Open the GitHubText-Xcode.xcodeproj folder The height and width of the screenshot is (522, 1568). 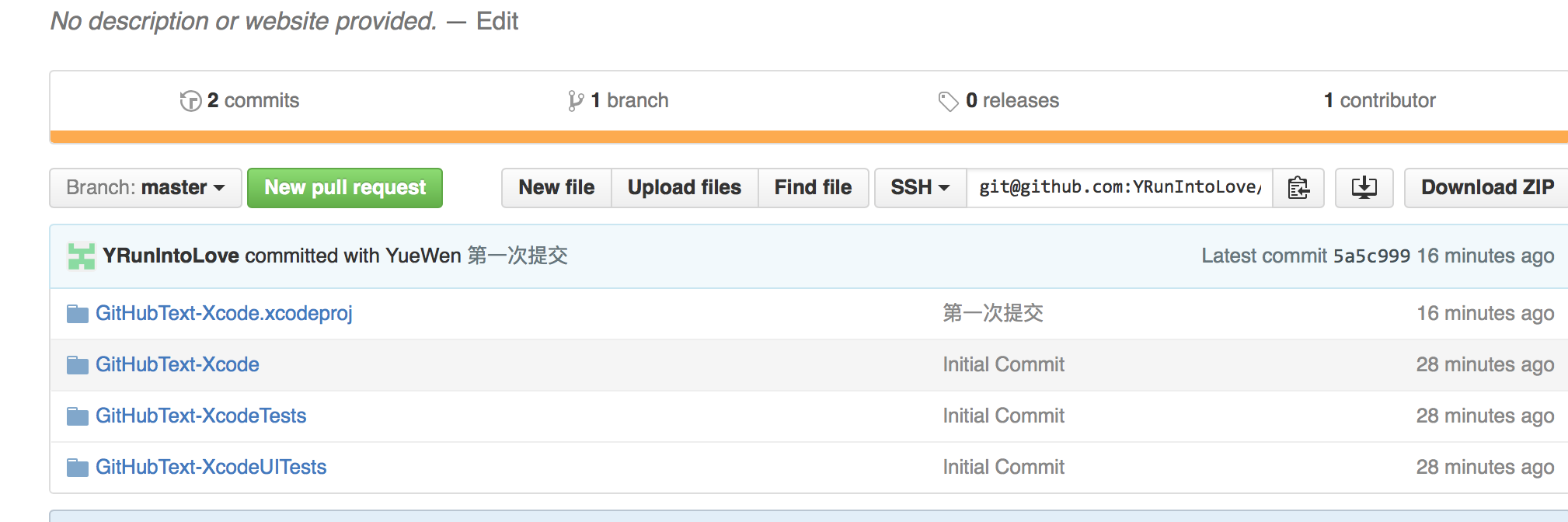(224, 313)
